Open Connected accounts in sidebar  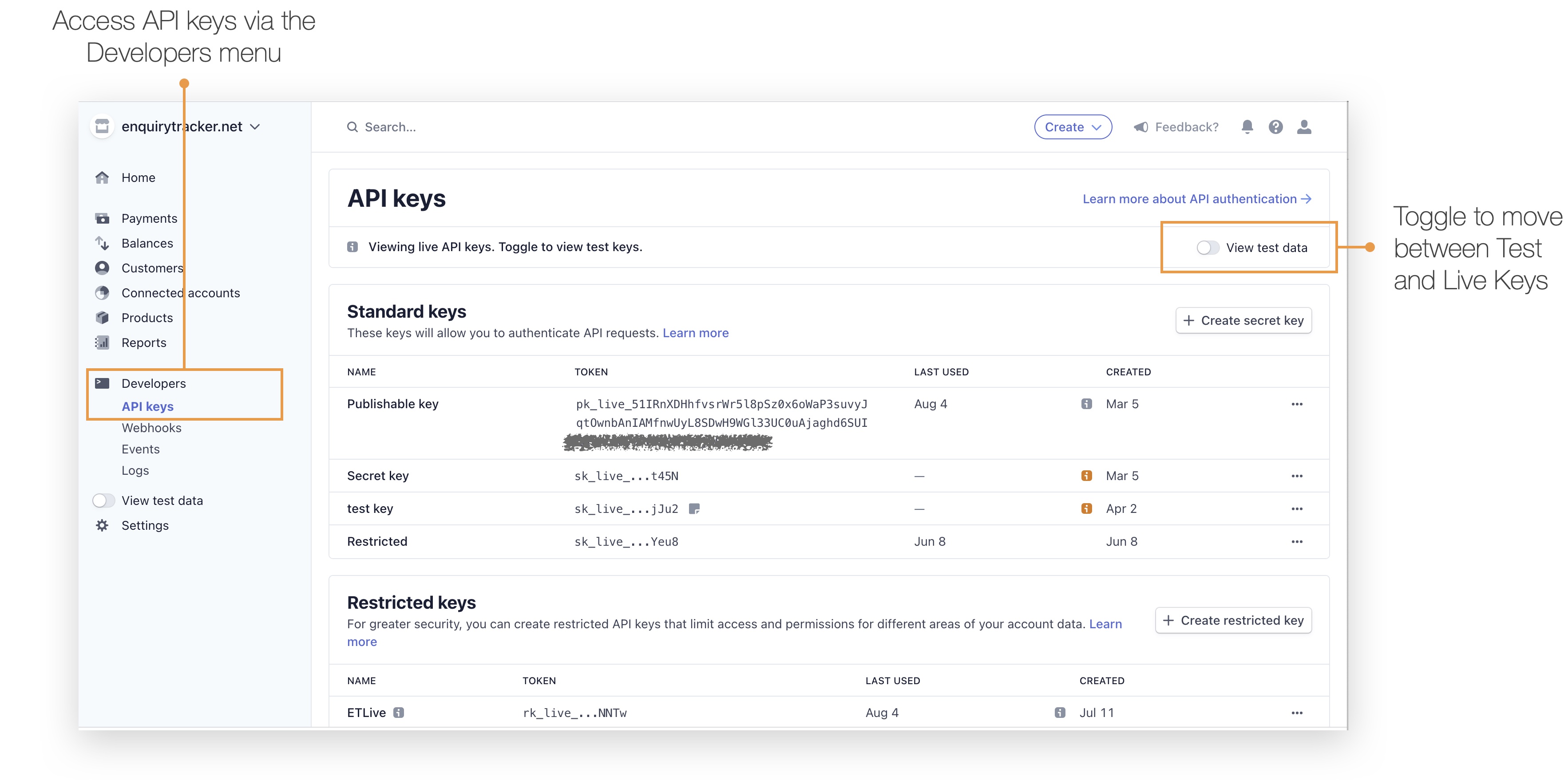(181, 293)
